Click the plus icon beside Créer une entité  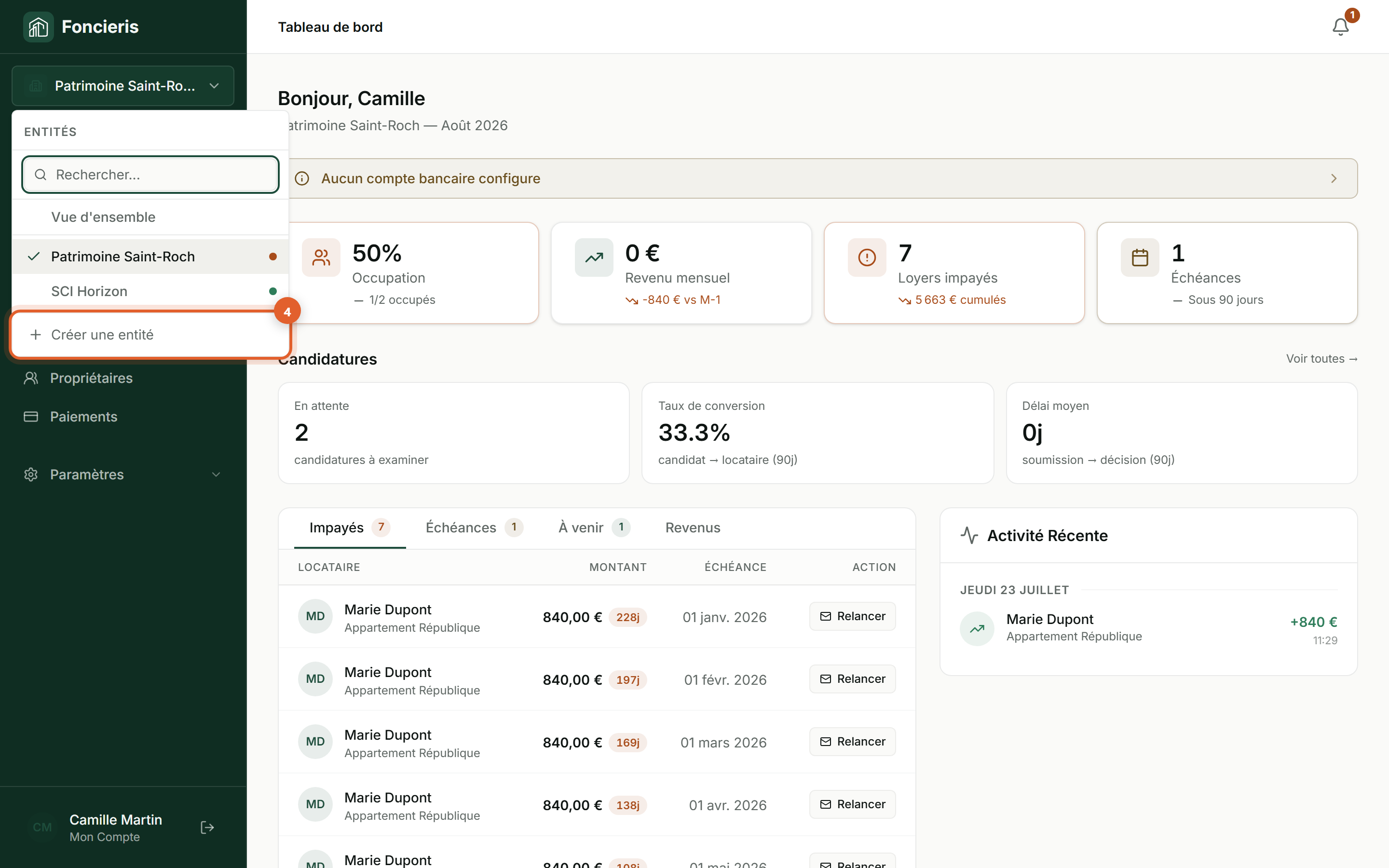point(36,334)
